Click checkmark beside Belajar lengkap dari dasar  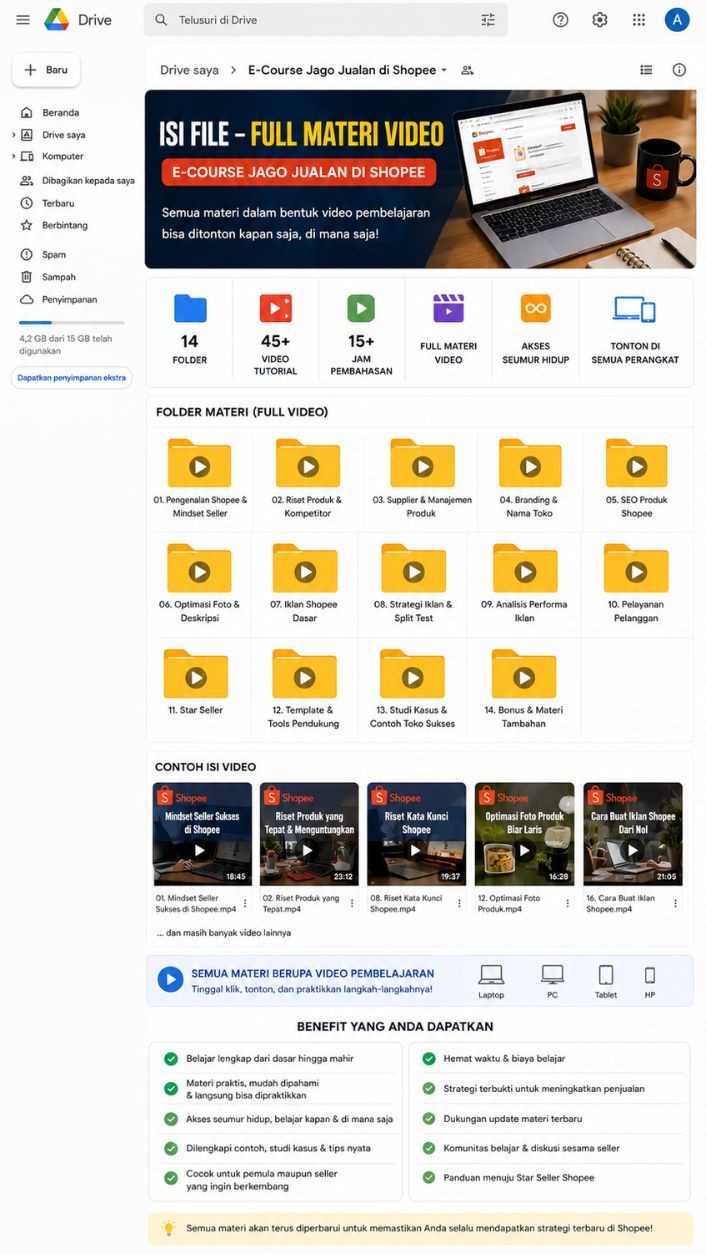pyautogui.click(x=171, y=1058)
